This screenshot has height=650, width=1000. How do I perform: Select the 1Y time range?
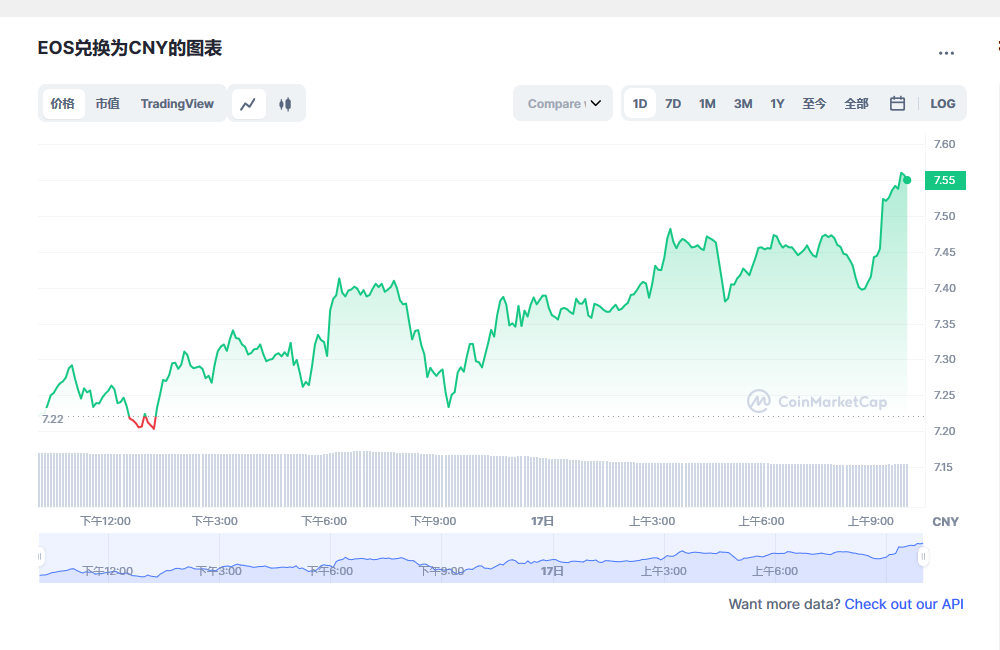777,103
